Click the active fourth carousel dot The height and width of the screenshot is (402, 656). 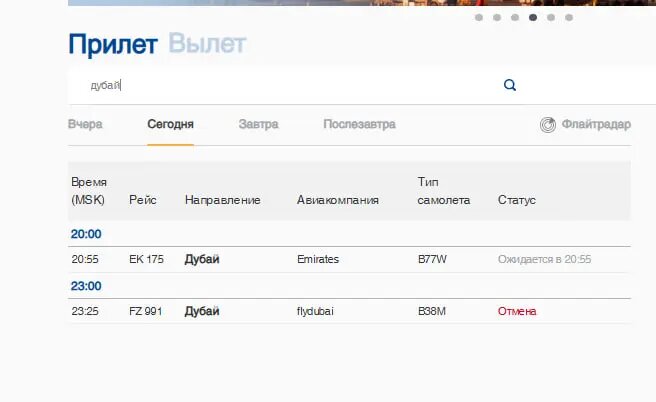coord(533,18)
